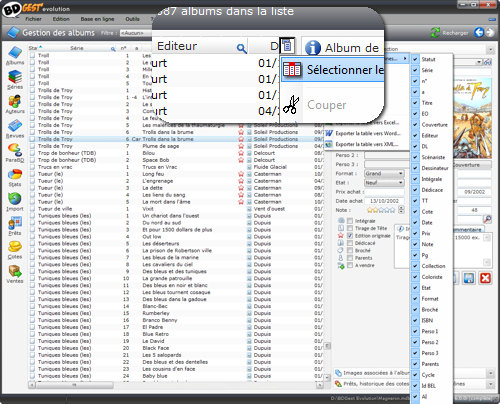
Task: Open the Outils menu
Action: pos(132,19)
